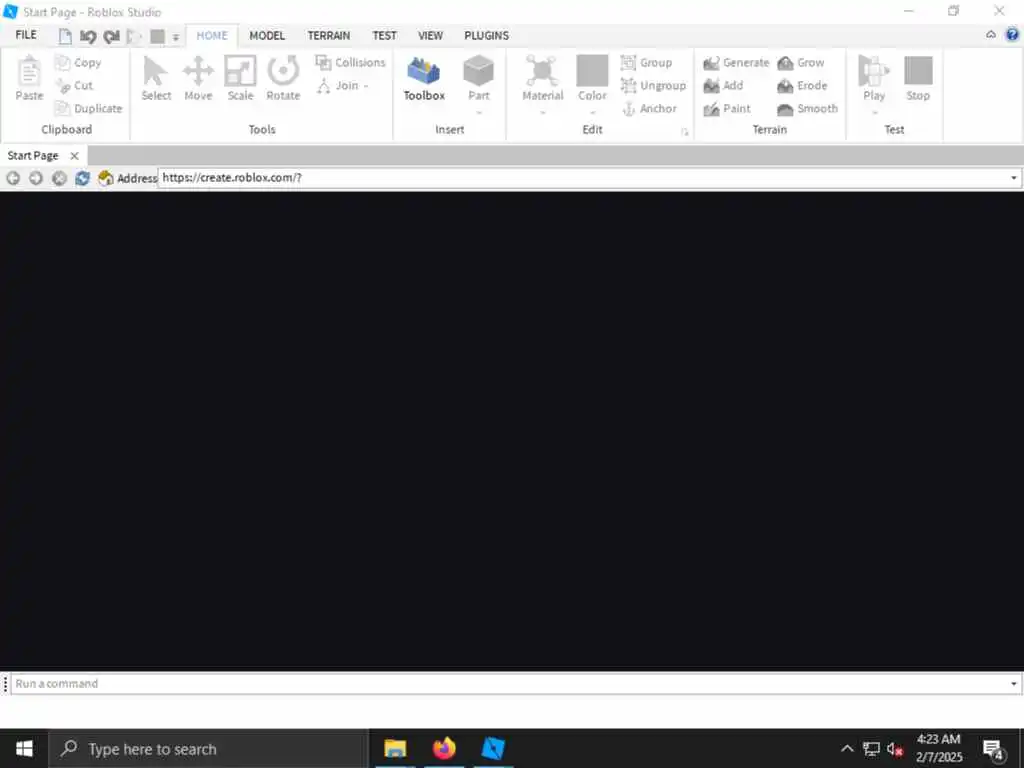Image resolution: width=1024 pixels, height=768 pixels.
Task: Open Firefox from the taskbar
Action: tap(444, 748)
